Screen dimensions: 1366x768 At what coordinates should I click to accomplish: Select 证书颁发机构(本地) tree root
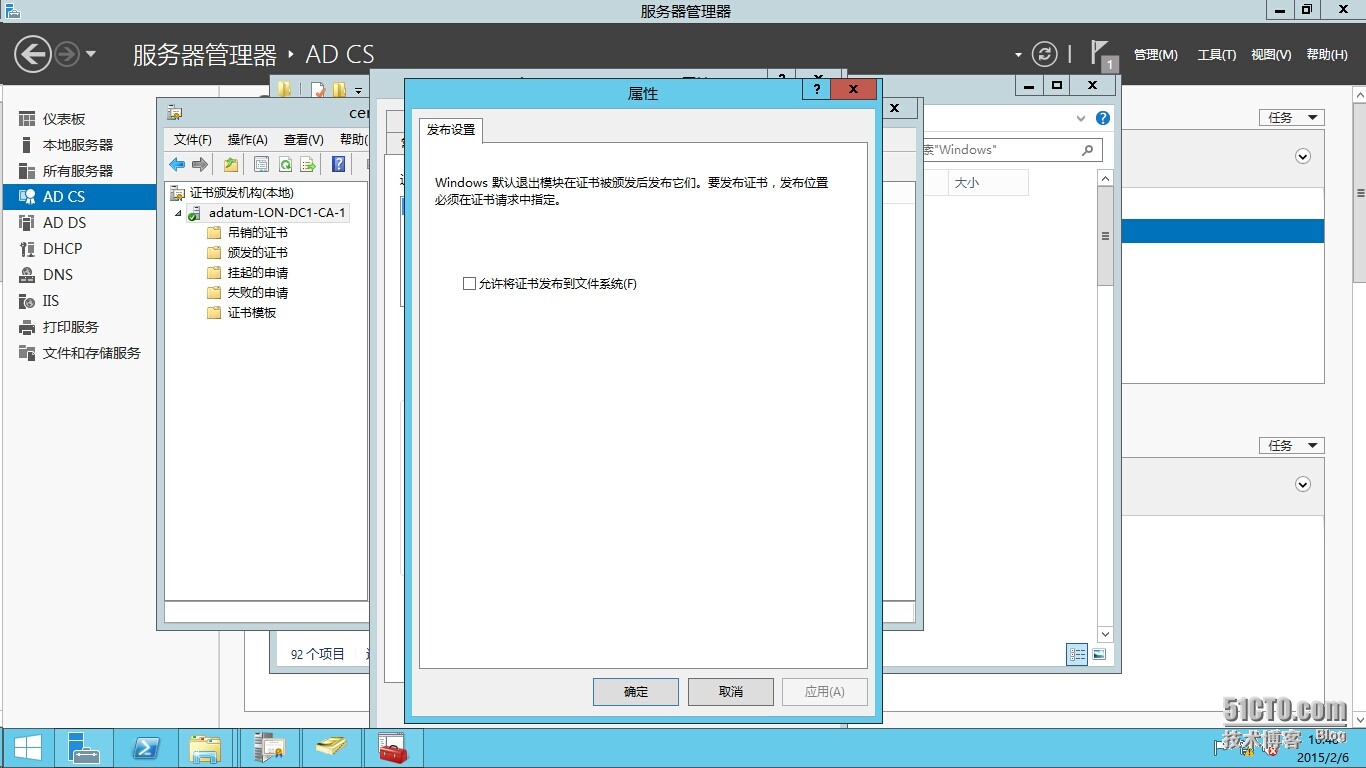pyautogui.click(x=241, y=193)
